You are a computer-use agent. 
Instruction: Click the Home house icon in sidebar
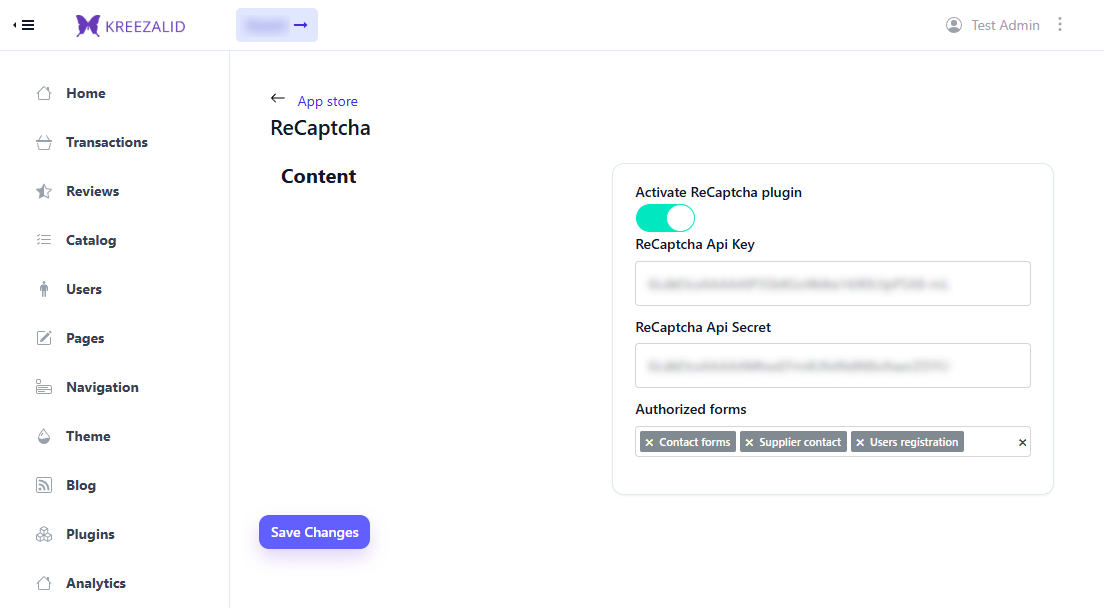coord(44,93)
